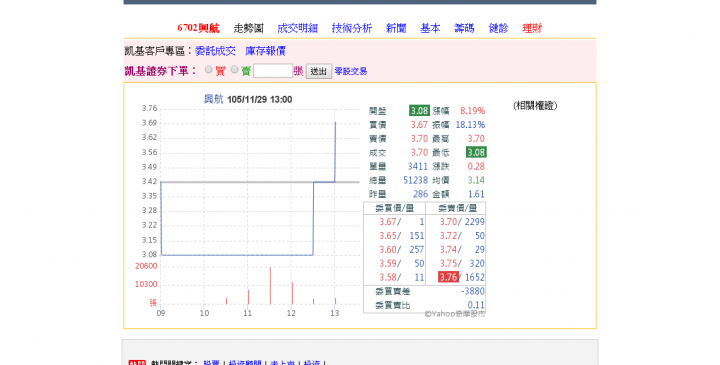The image size is (720, 365).
Task: Click the 20600 volume axis label
Action: [x=146, y=266]
